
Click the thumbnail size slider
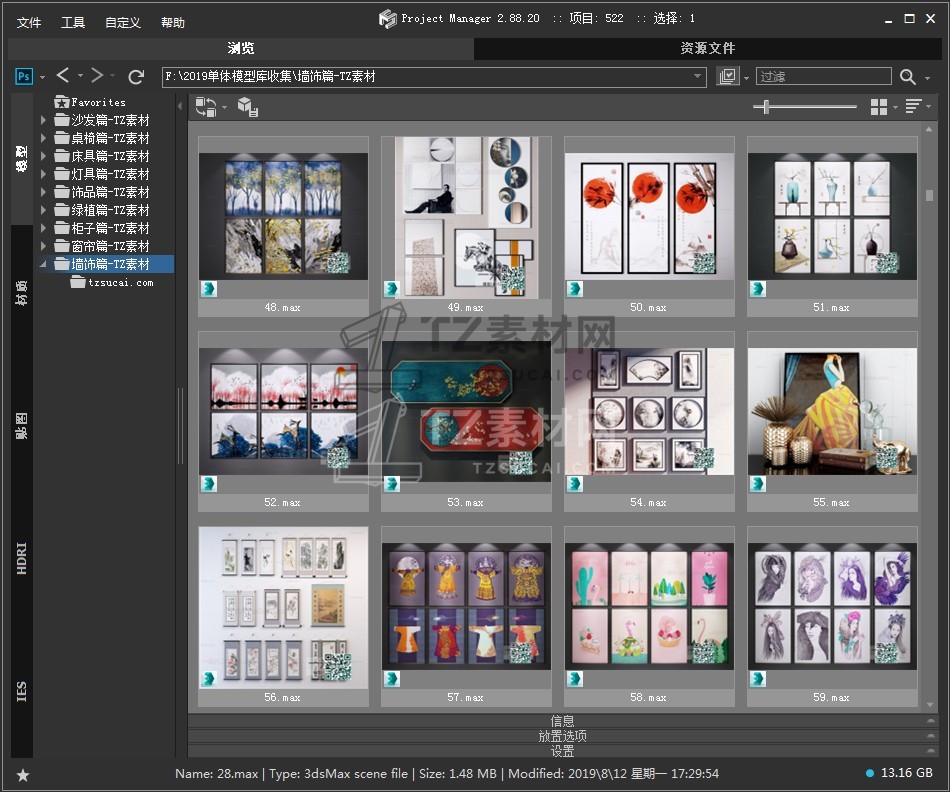(x=767, y=107)
